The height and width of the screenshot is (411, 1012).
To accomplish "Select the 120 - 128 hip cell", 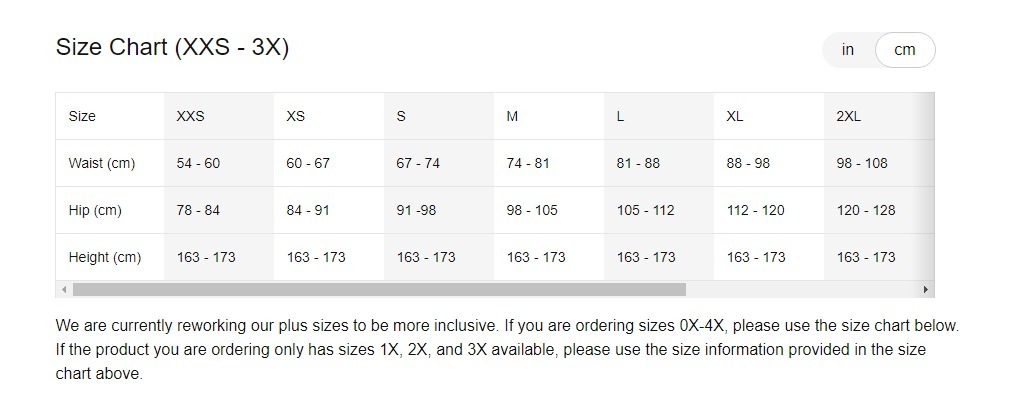I will (866, 210).
